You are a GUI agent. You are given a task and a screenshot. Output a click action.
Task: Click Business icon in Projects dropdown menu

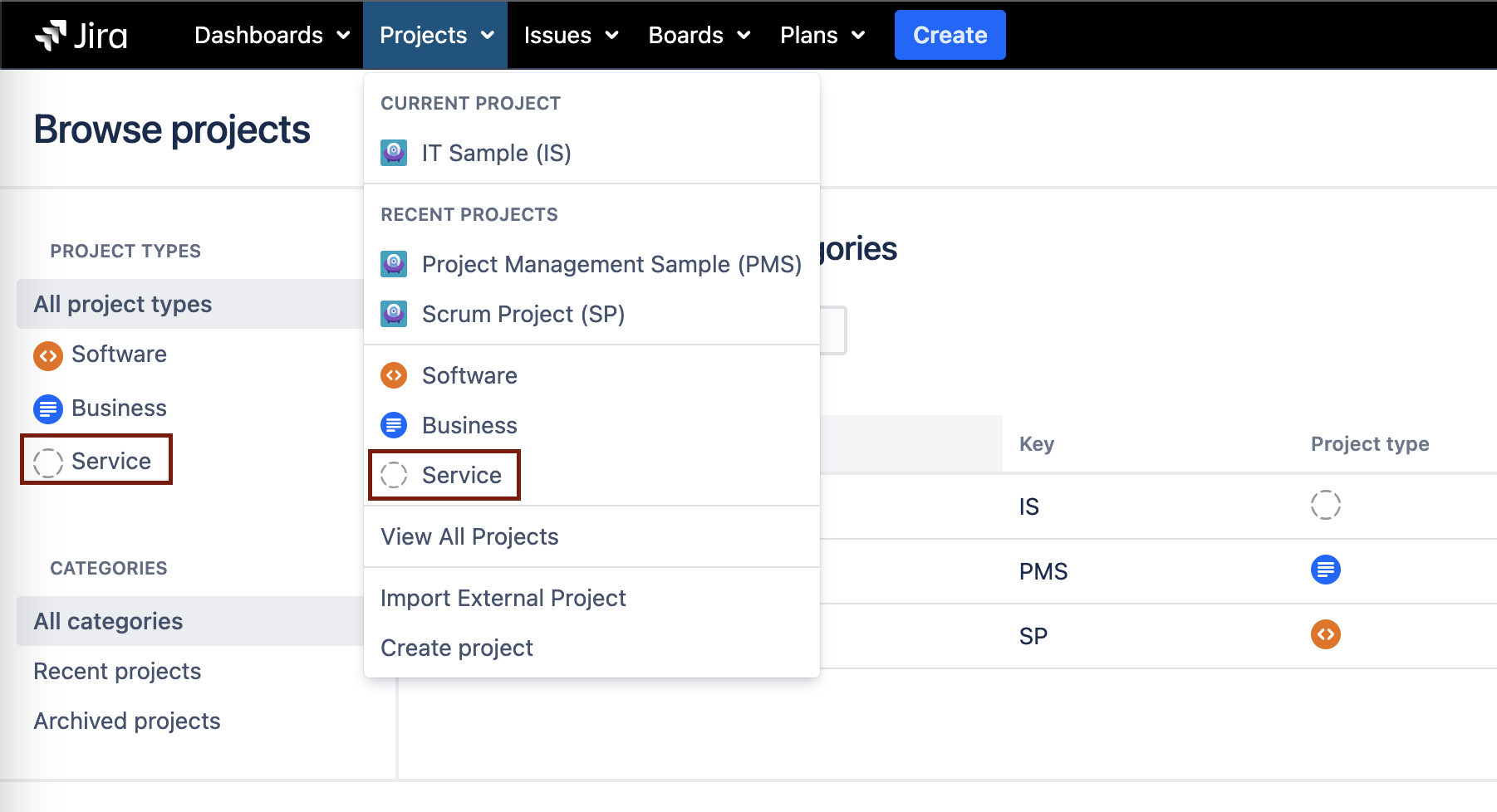click(x=394, y=425)
